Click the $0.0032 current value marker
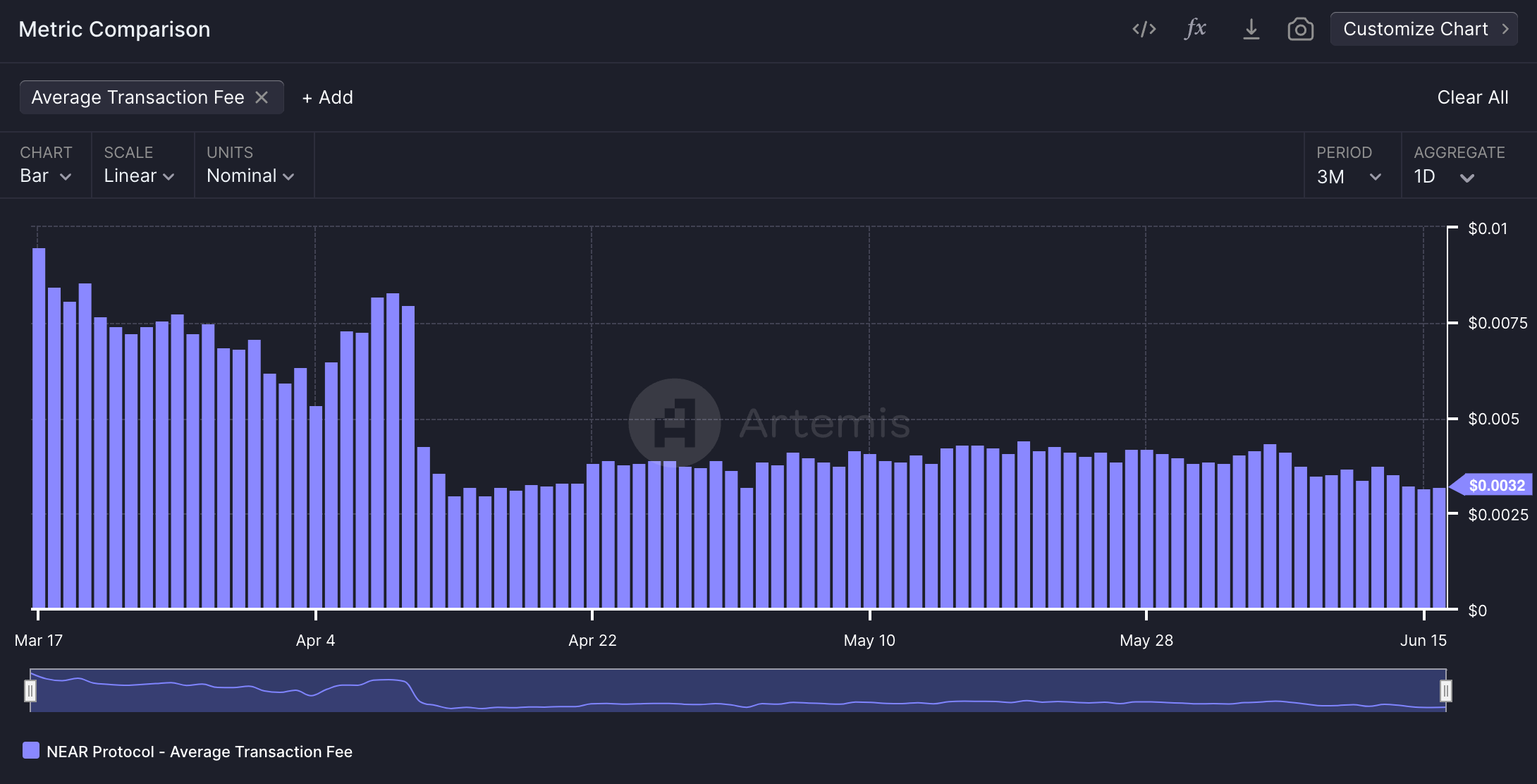1537x784 pixels. click(x=1495, y=485)
